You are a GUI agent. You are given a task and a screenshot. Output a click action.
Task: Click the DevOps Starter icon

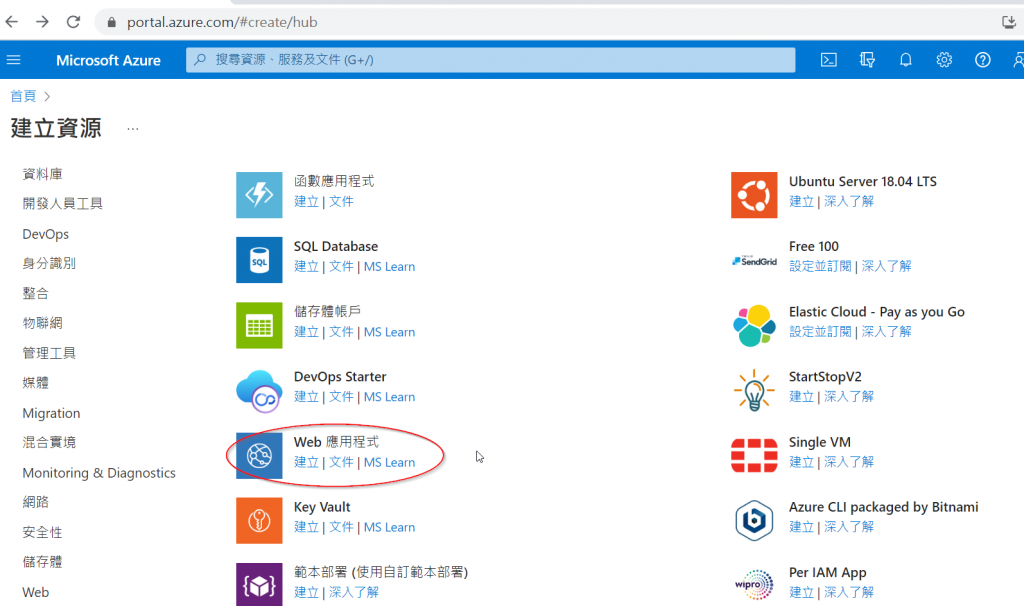click(259, 391)
